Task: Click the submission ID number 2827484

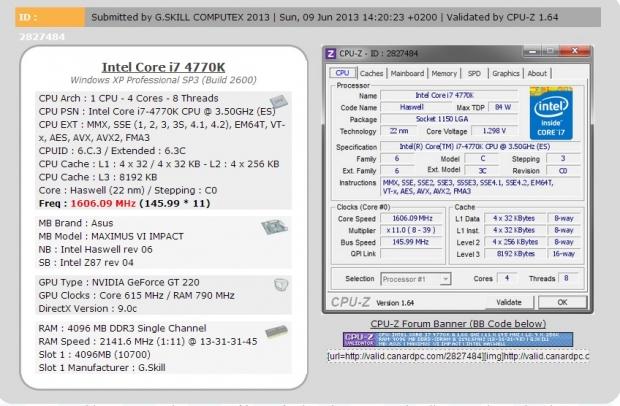Action: (42, 37)
